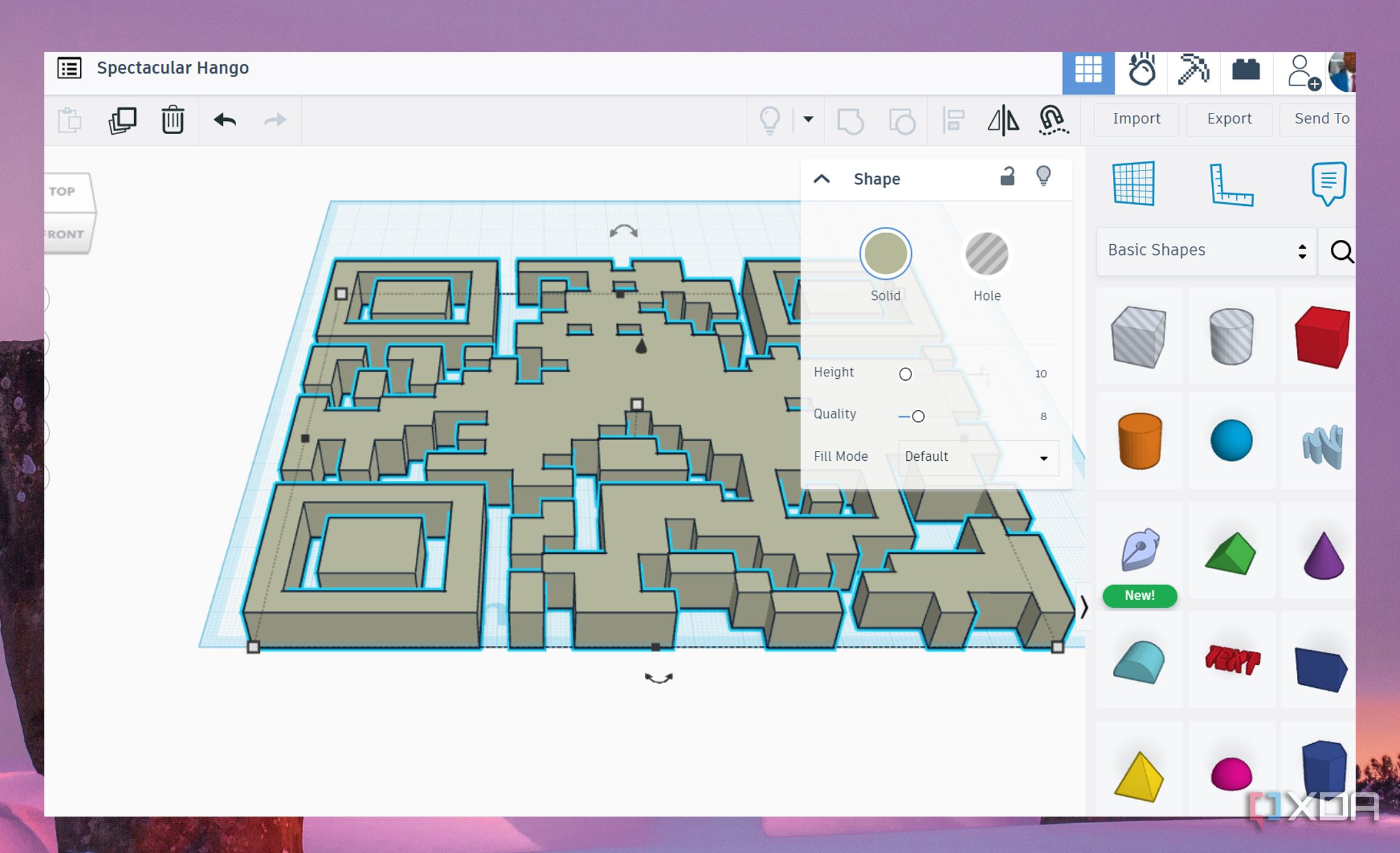Open the Align tool
Screen dimensions: 1400x853
point(953,120)
